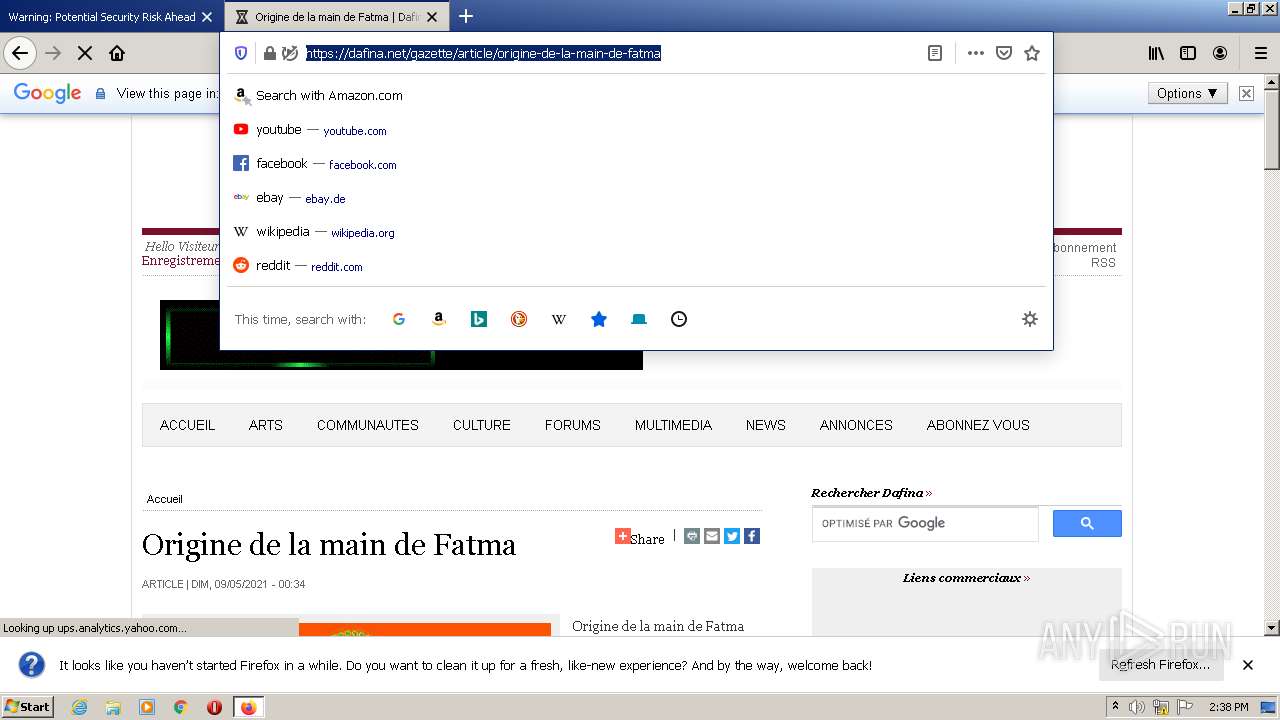The image size is (1280, 720).
Task: Toggle reader view icon in address bar
Action: pos(935,53)
